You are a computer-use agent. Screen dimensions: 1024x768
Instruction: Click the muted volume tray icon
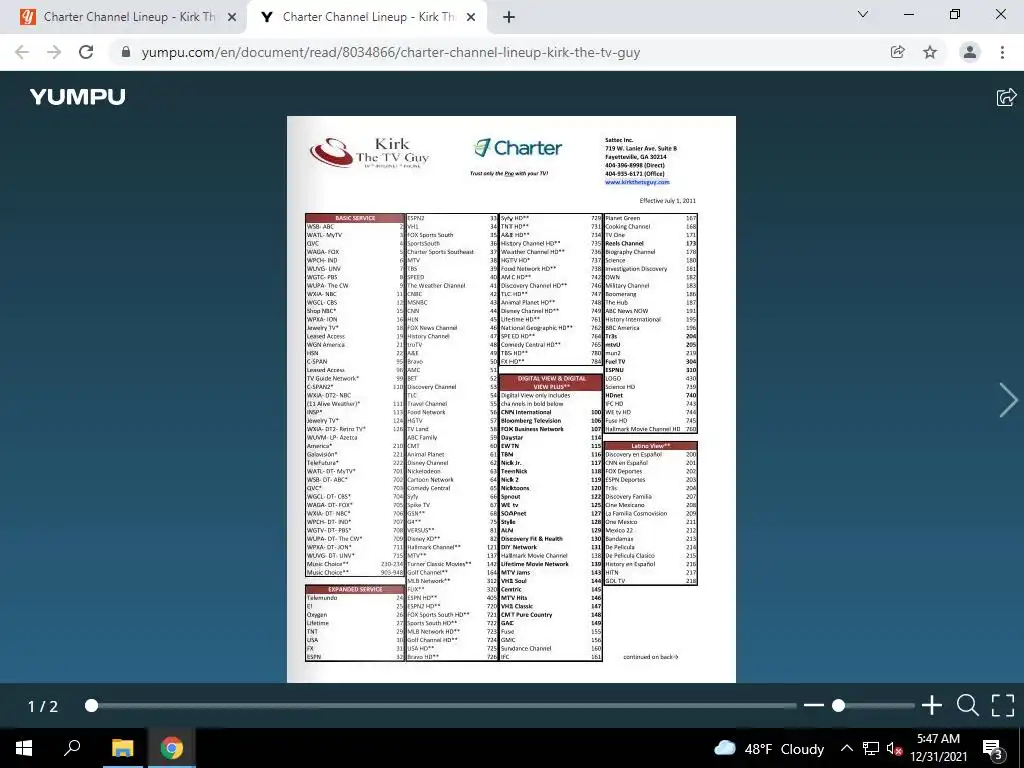tap(894, 748)
